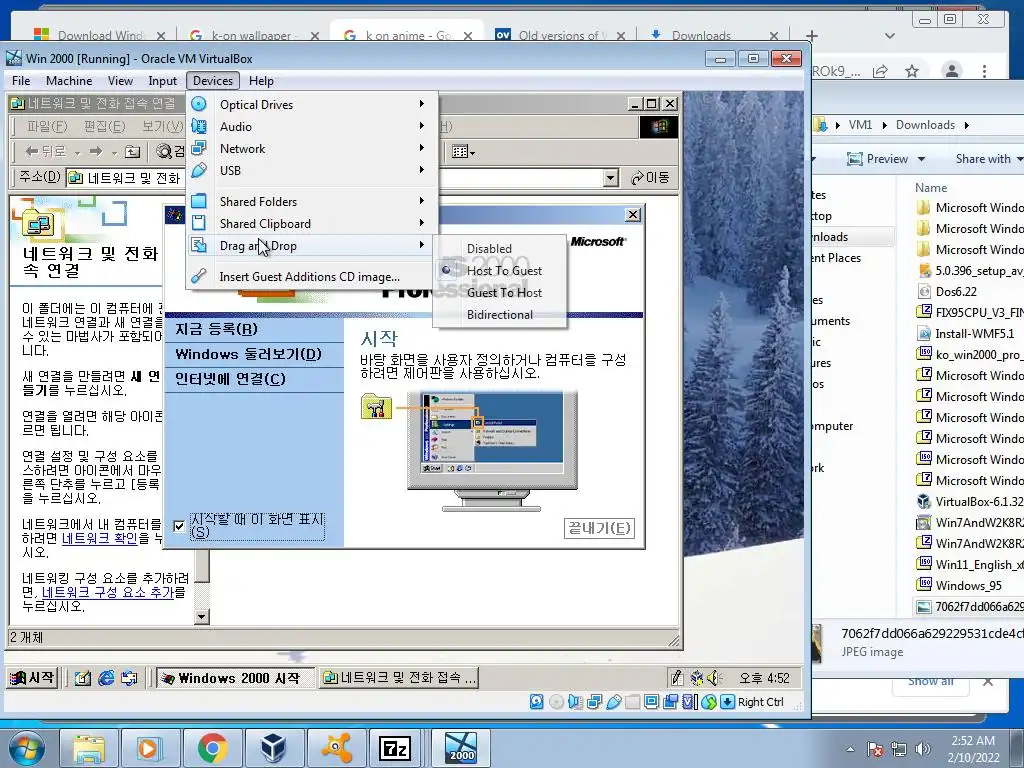Click the Show Desktop quick launch icon
1024x768 pixels.
tap(83, 679)
